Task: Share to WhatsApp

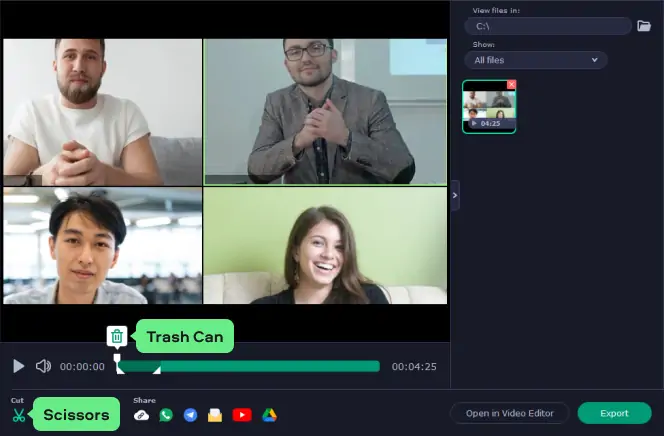Action: 166,415
